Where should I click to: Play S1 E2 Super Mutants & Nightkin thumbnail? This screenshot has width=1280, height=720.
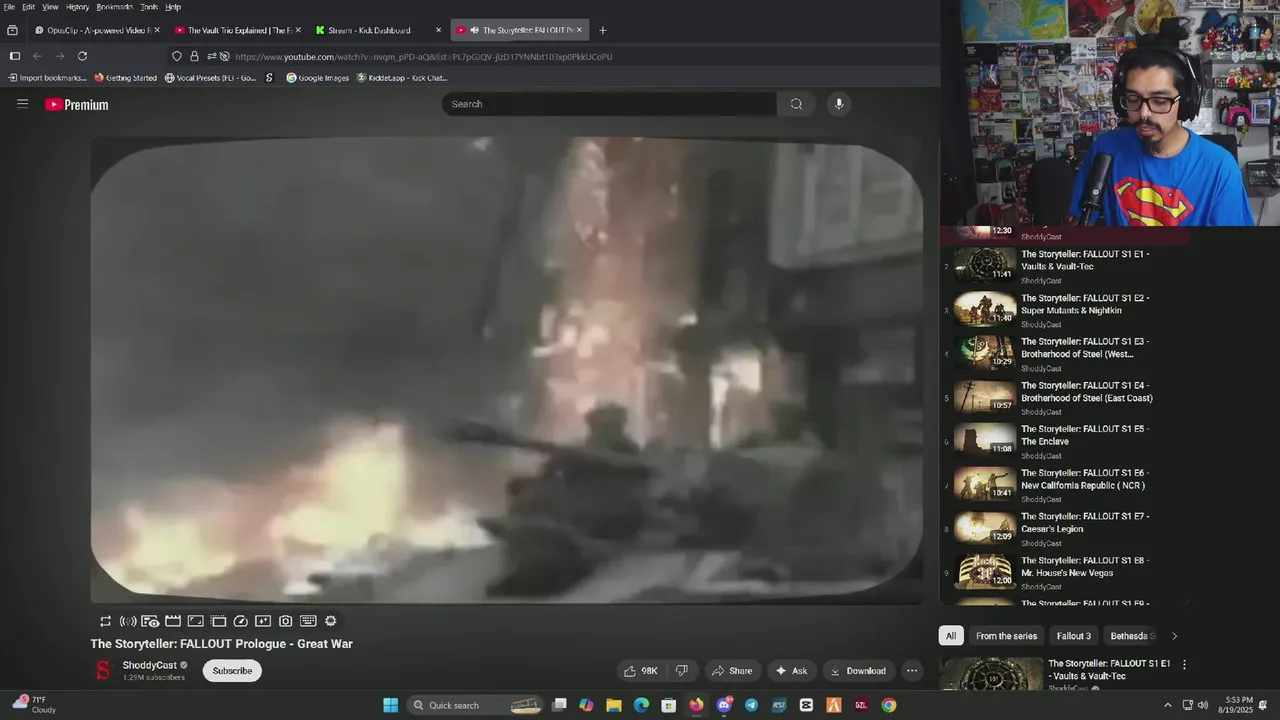point(985,309)
